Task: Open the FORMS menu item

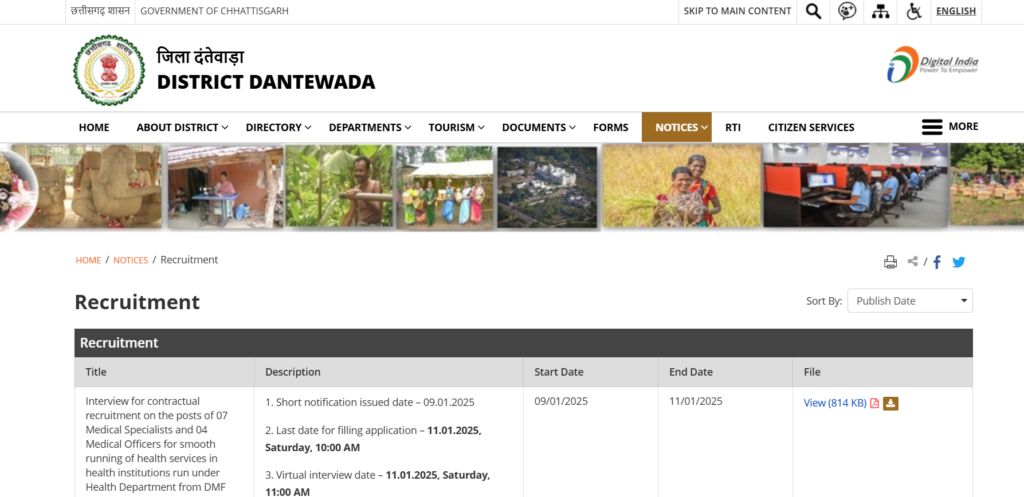Action: [x=611, y=127]
